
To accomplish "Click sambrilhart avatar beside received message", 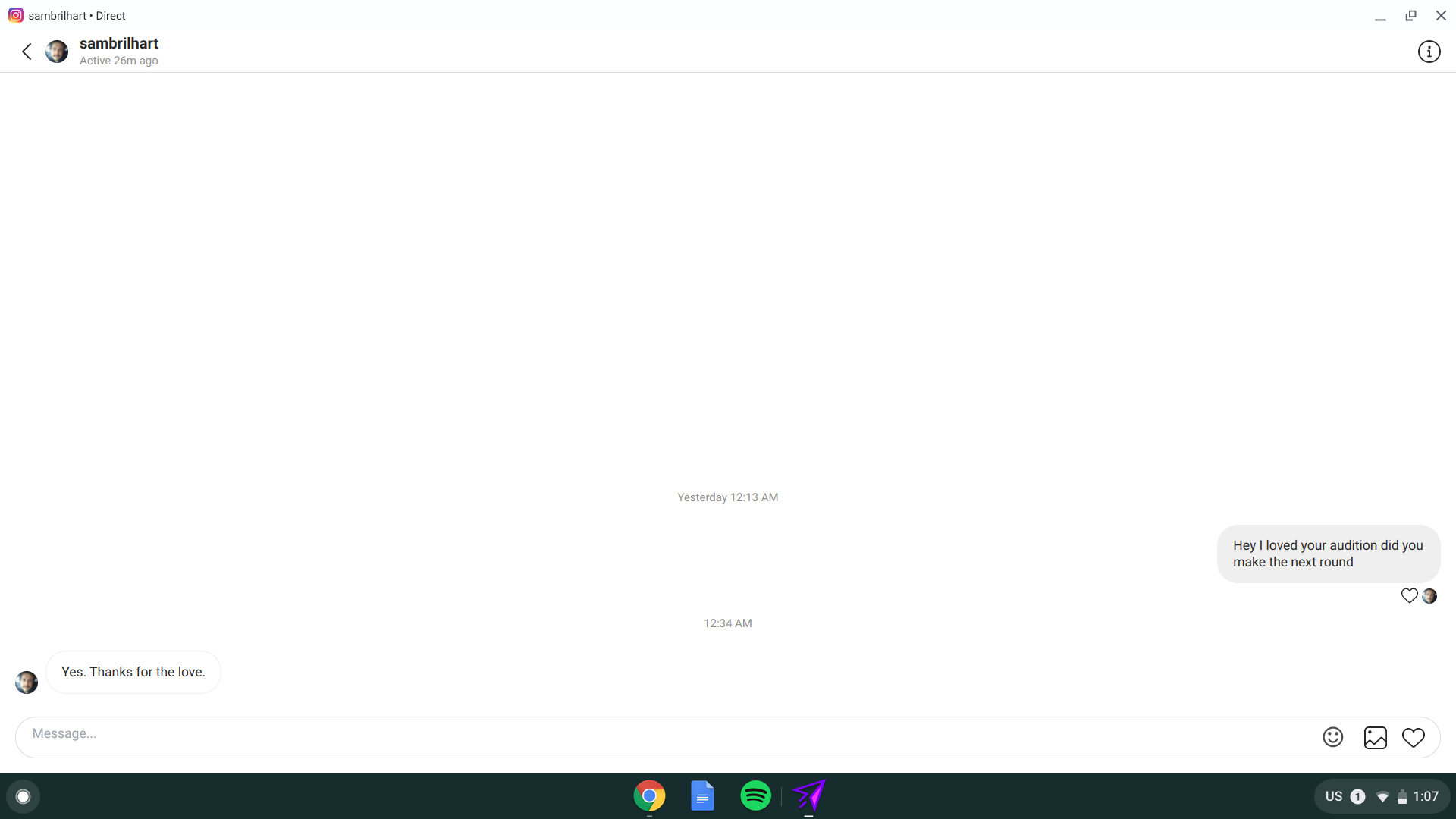I will 27,682.
